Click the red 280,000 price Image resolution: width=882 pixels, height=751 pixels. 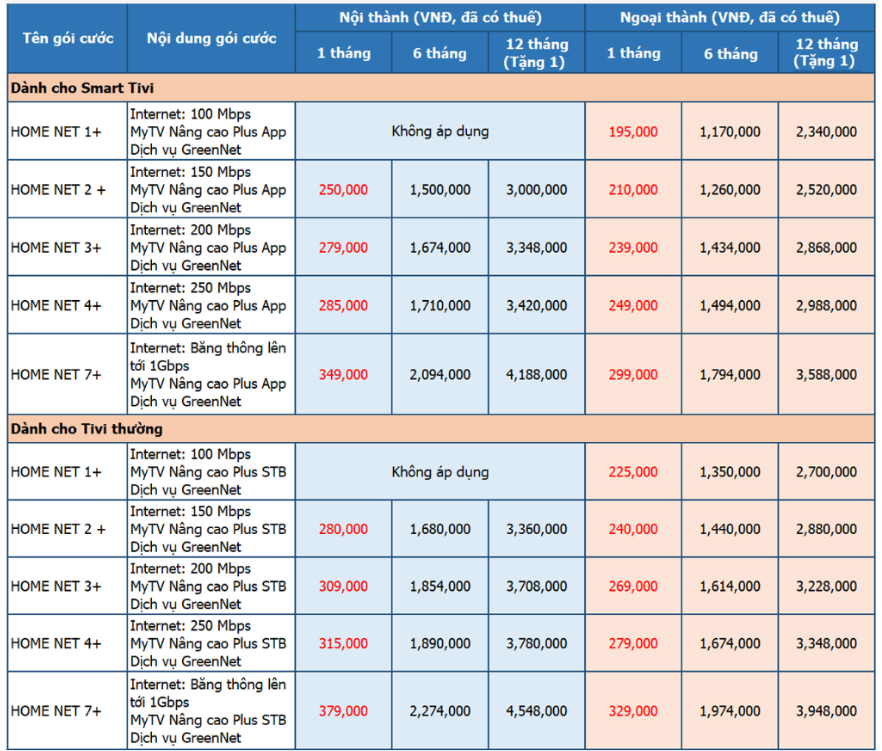[343, 529]
